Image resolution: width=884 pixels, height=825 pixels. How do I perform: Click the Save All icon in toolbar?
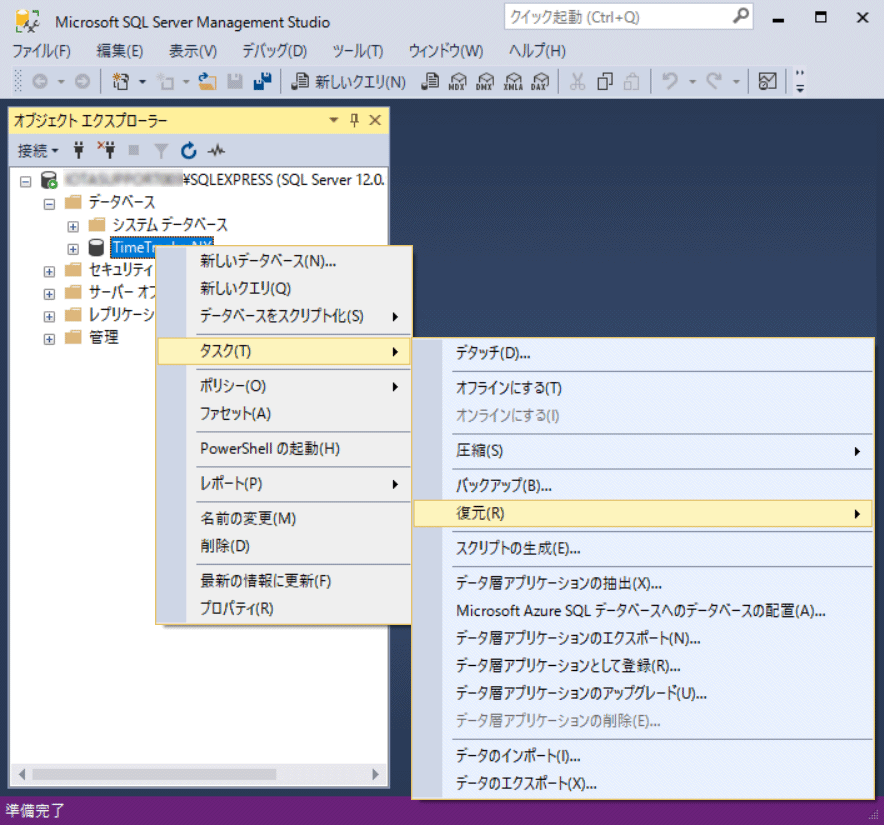tap(262, 82)
